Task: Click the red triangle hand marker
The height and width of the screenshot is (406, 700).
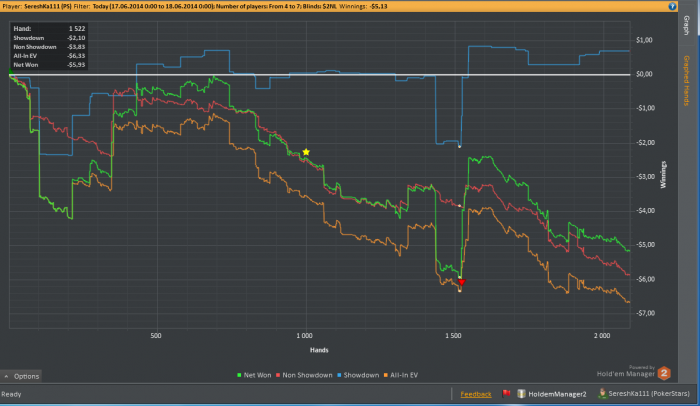Action: coord(462,282)
